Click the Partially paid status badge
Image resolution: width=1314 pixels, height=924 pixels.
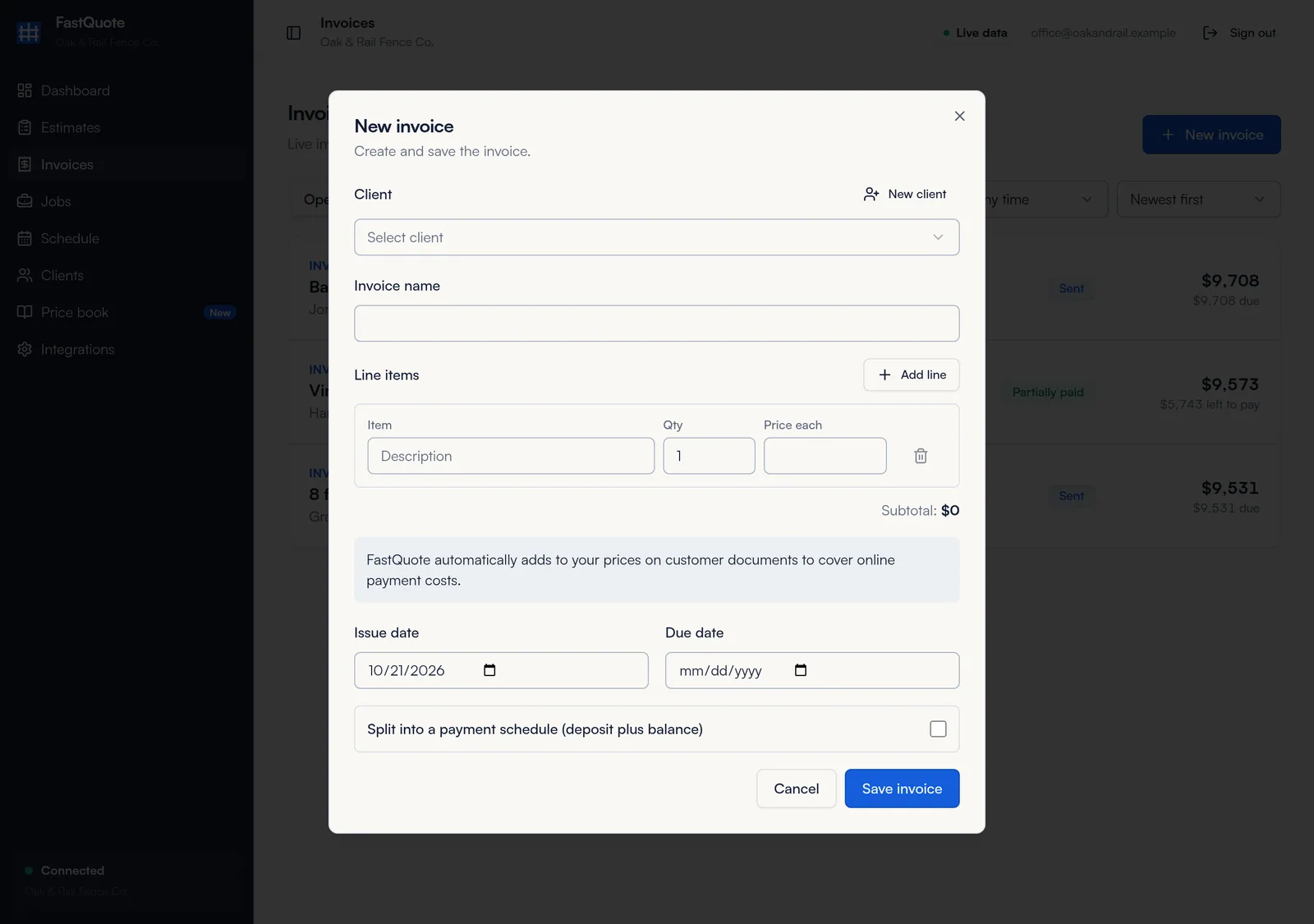click(1048, 393)
